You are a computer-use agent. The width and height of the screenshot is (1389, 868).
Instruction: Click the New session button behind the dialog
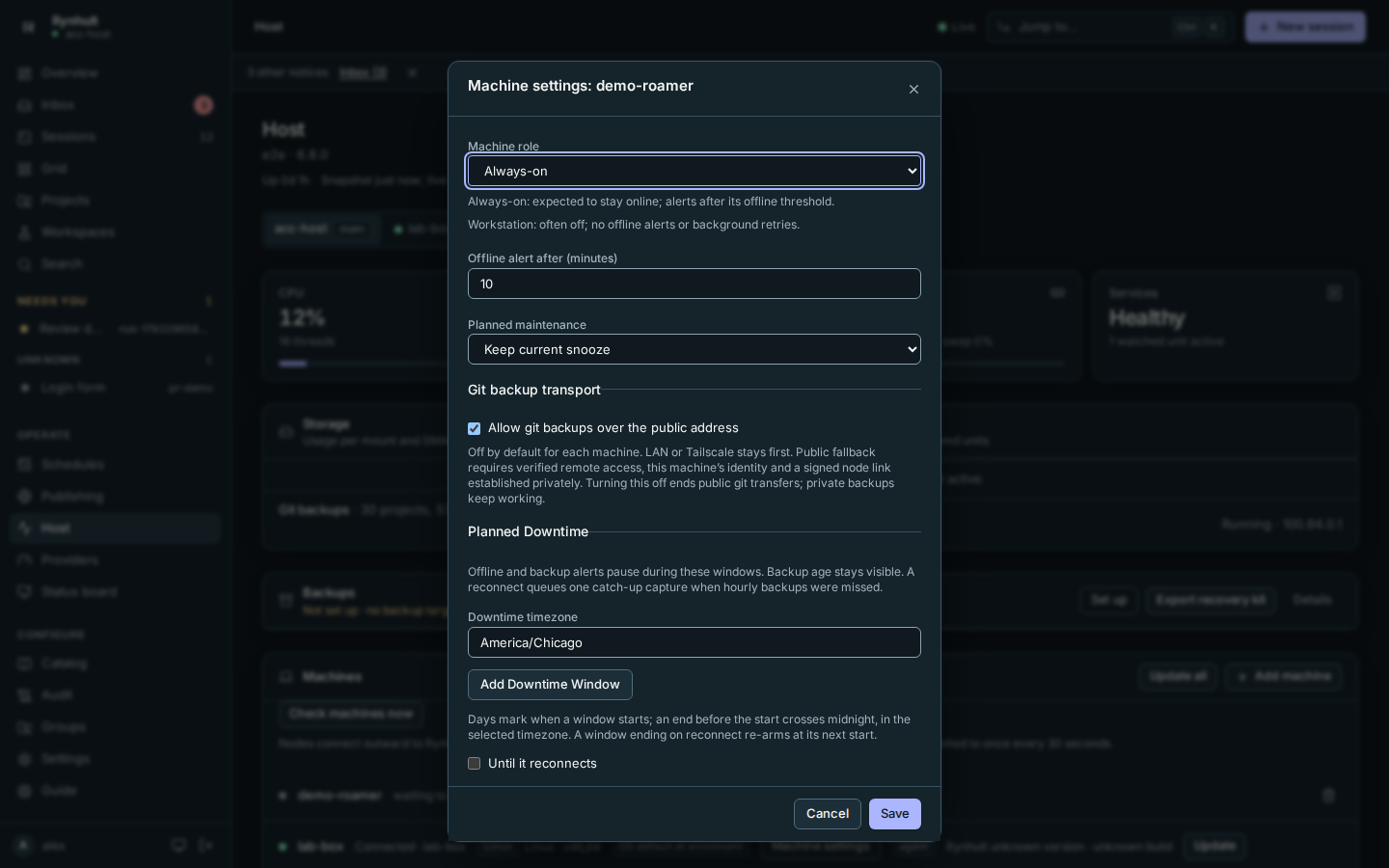[x=1305, y=27]
